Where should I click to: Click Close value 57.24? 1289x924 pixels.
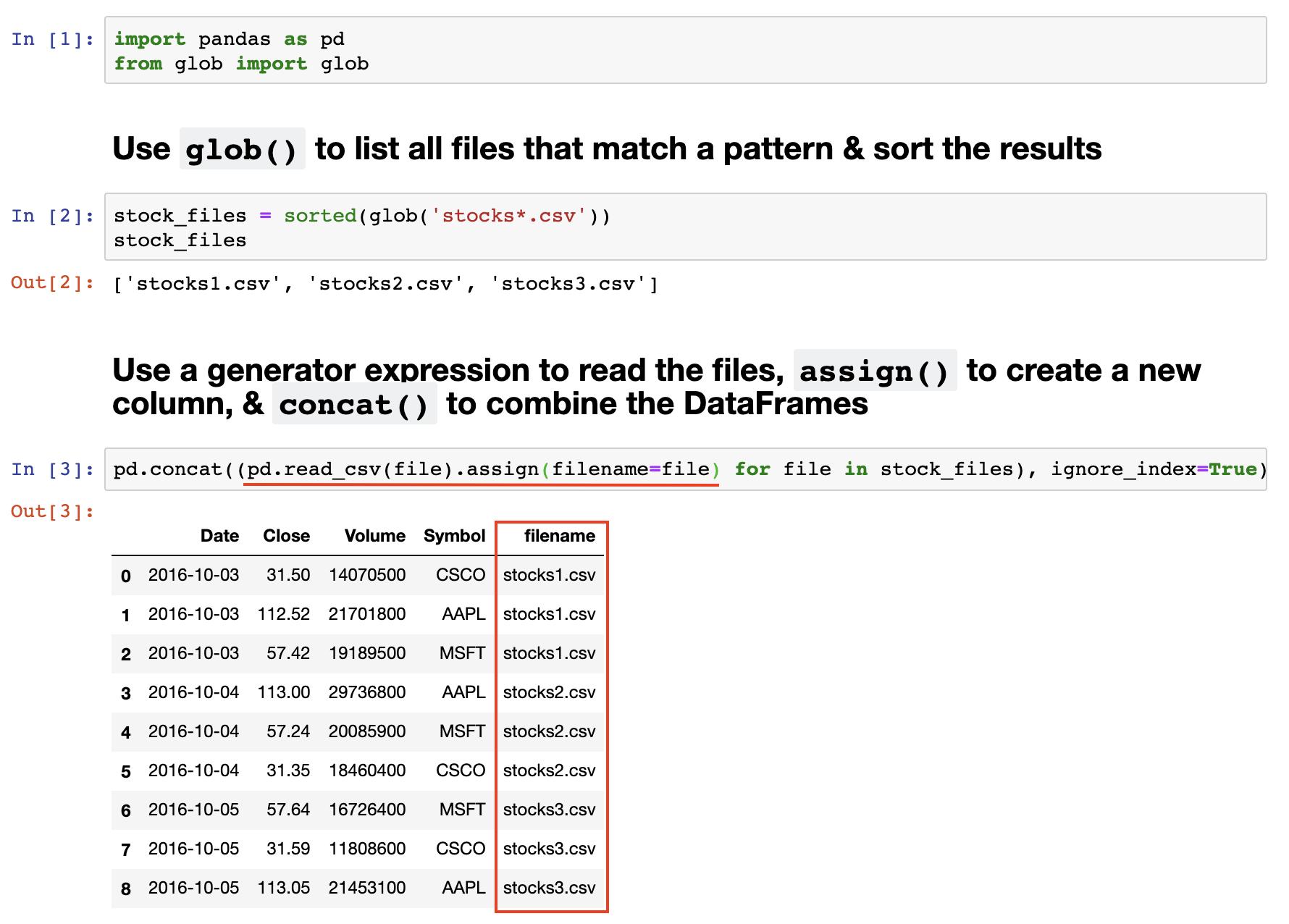point(288,731)
